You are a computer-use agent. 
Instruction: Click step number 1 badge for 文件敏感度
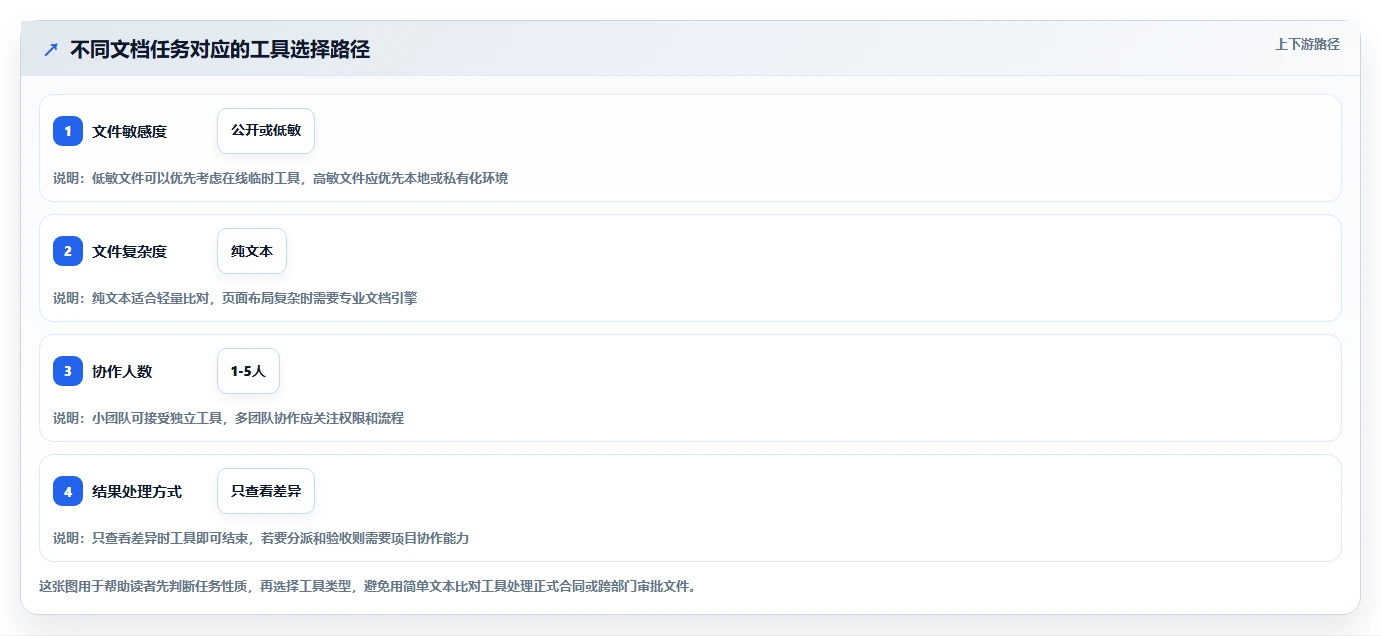pyautogui.click(x=68, y=131)
